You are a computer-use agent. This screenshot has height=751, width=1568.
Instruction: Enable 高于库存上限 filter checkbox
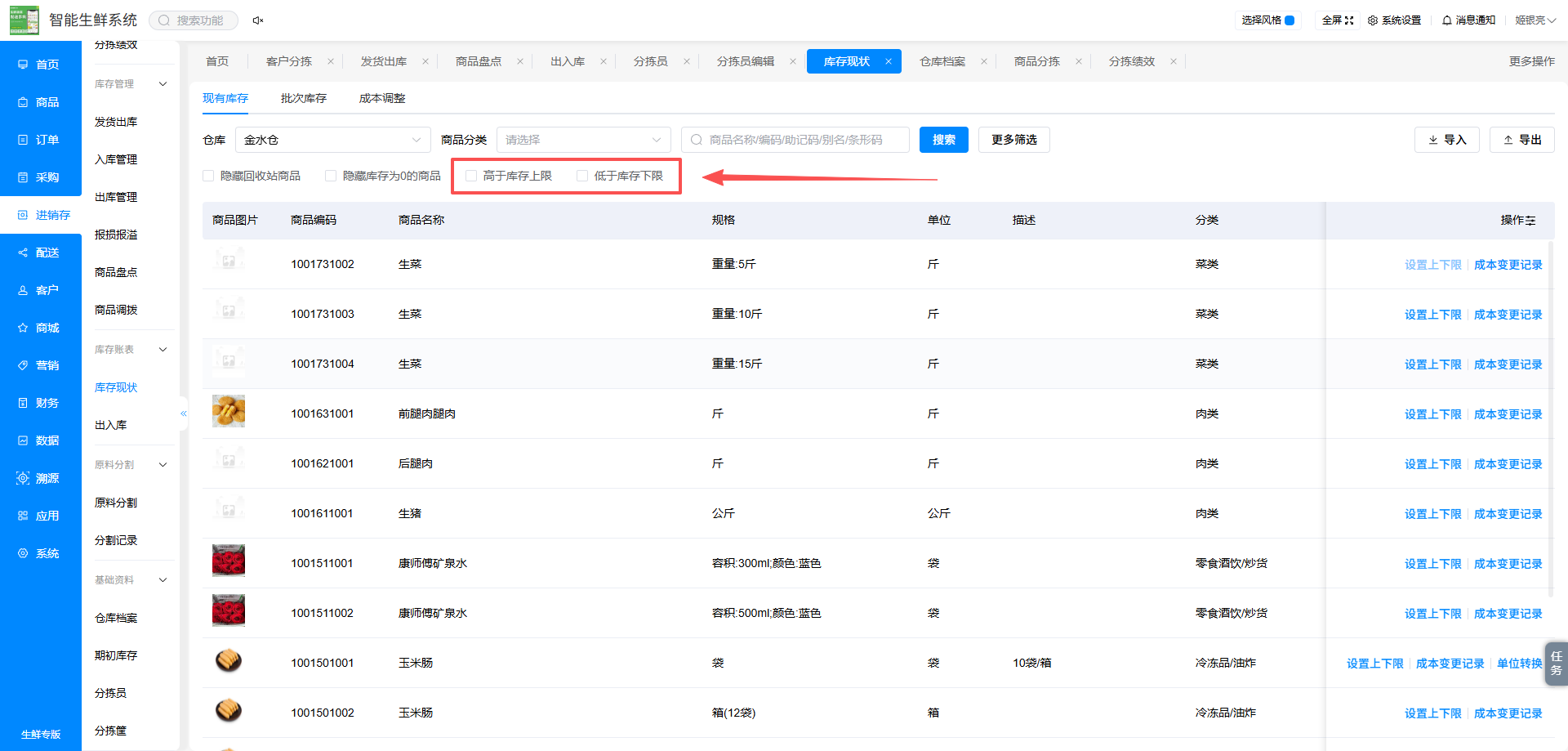pos(471,176)
